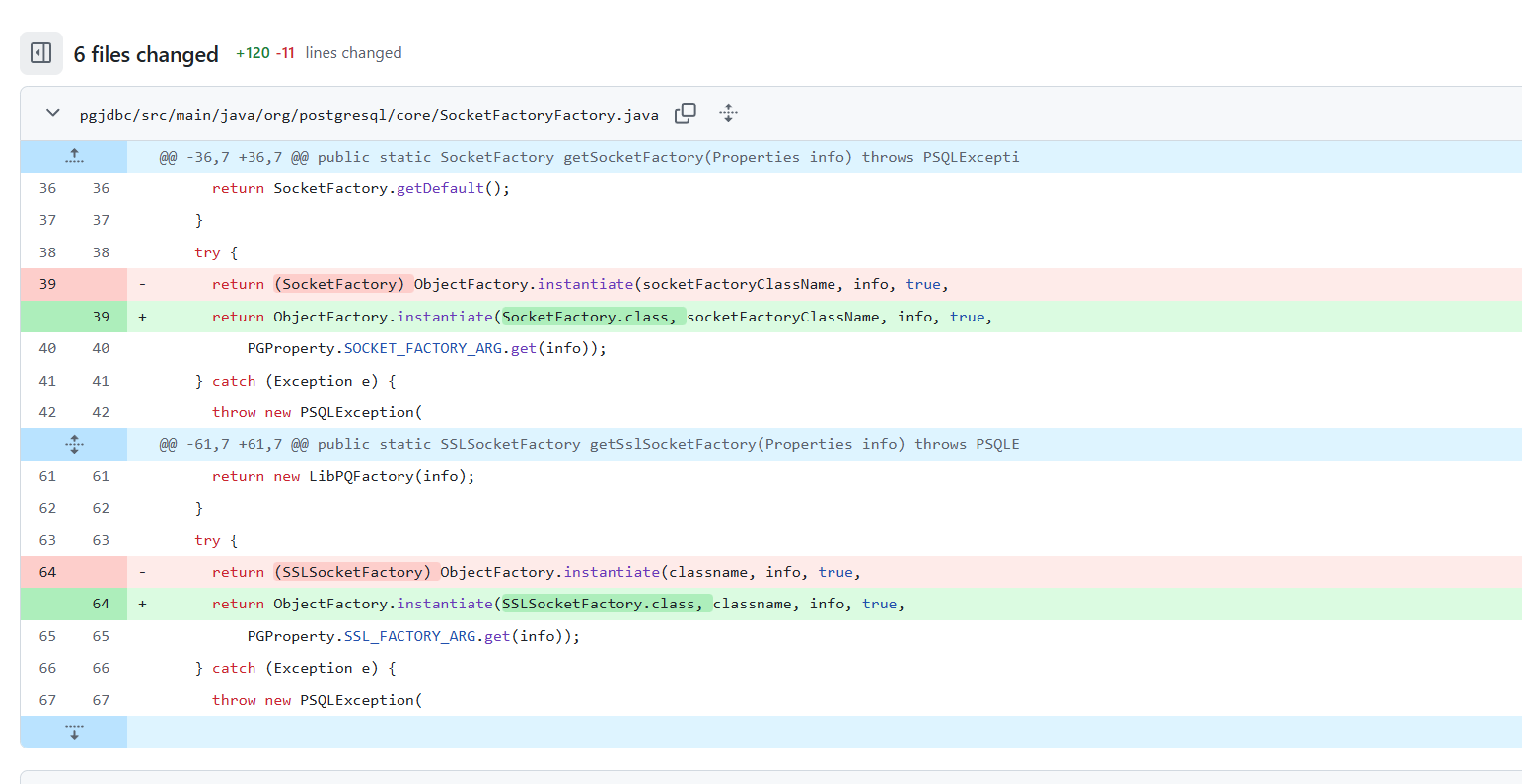The width and height of the screenshot is (1522, 784).
Task: Select deleted line number 39
Action: [47, 284]
